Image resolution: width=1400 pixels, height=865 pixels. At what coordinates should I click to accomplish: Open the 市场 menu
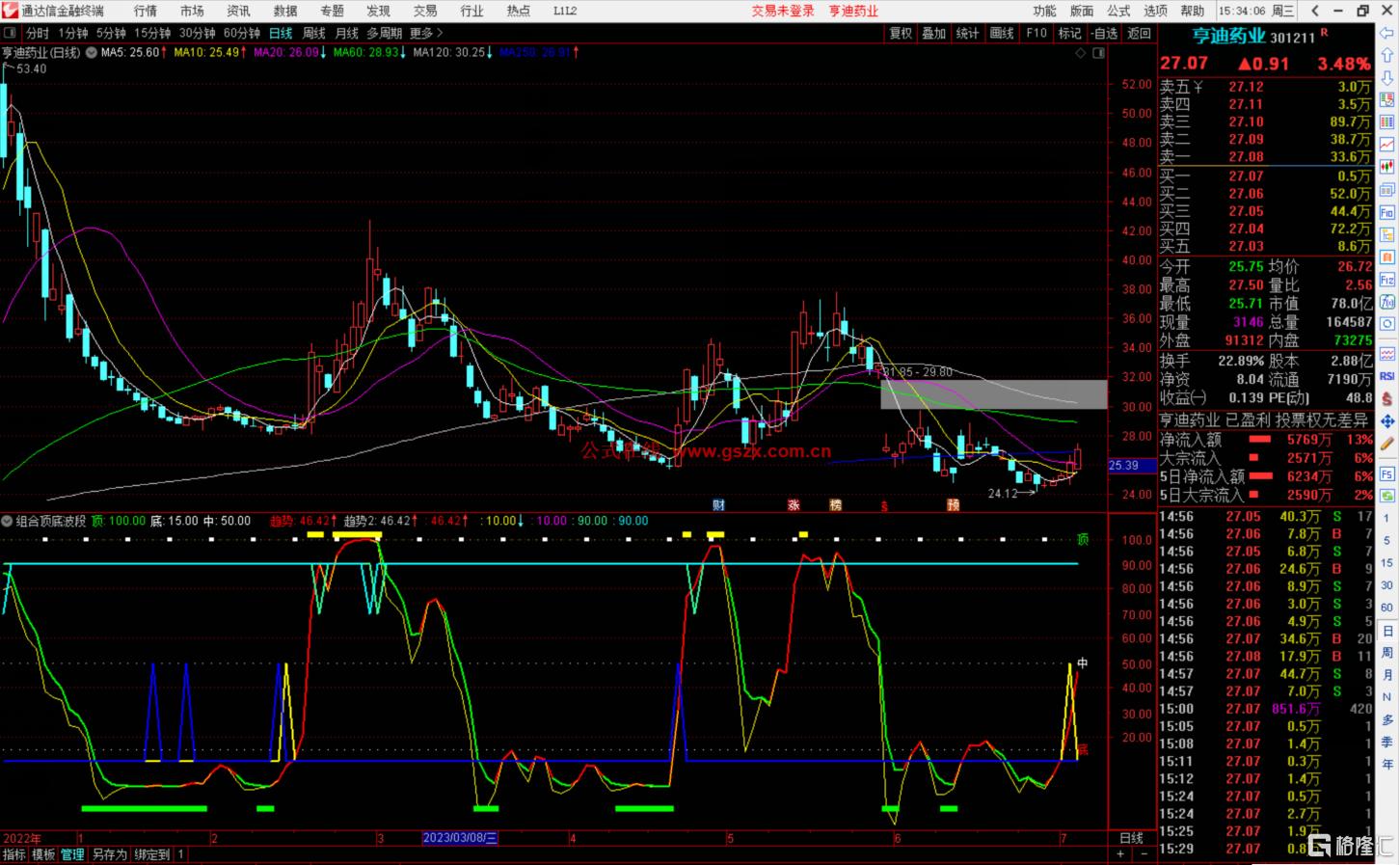coord(192,11)
